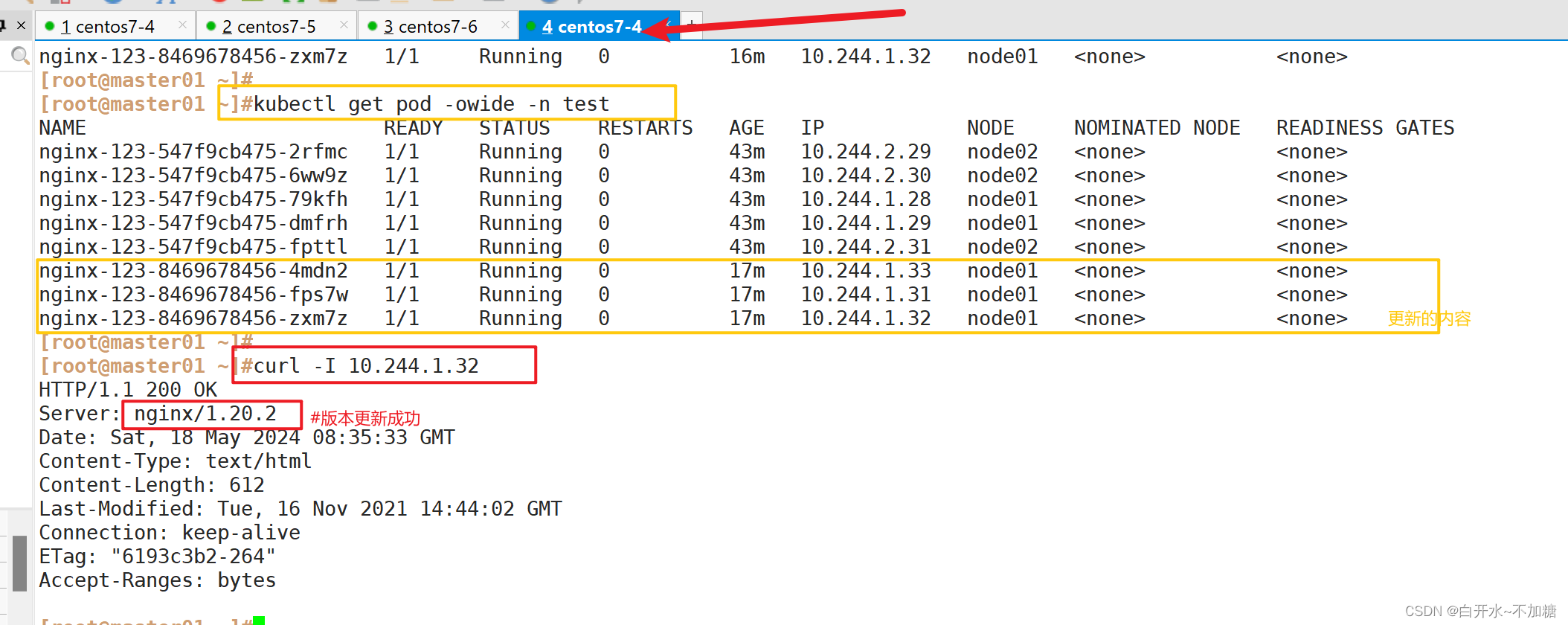Click the 1/1 ready value for dmfrh
Viewport: 1568px width, 625px height.
click(x=402, y=223)
